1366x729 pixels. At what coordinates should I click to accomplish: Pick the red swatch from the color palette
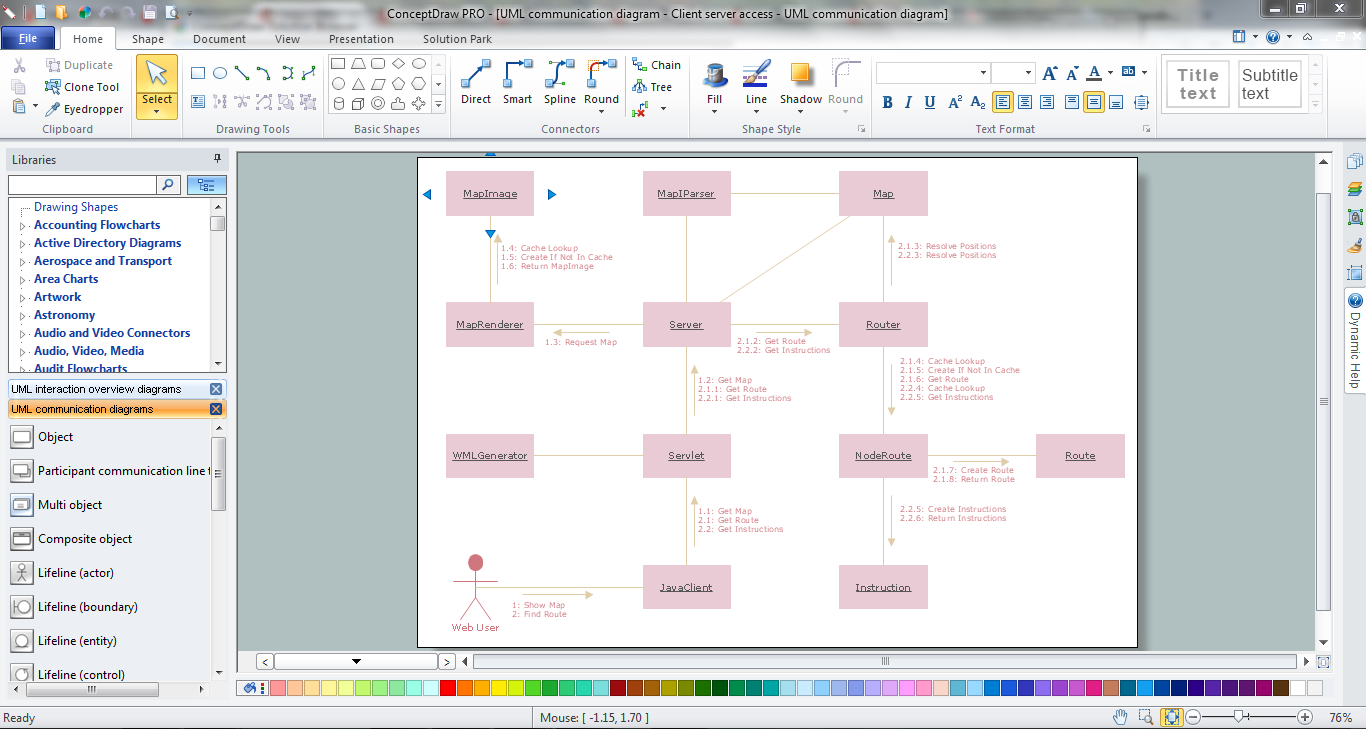point(446,688)
